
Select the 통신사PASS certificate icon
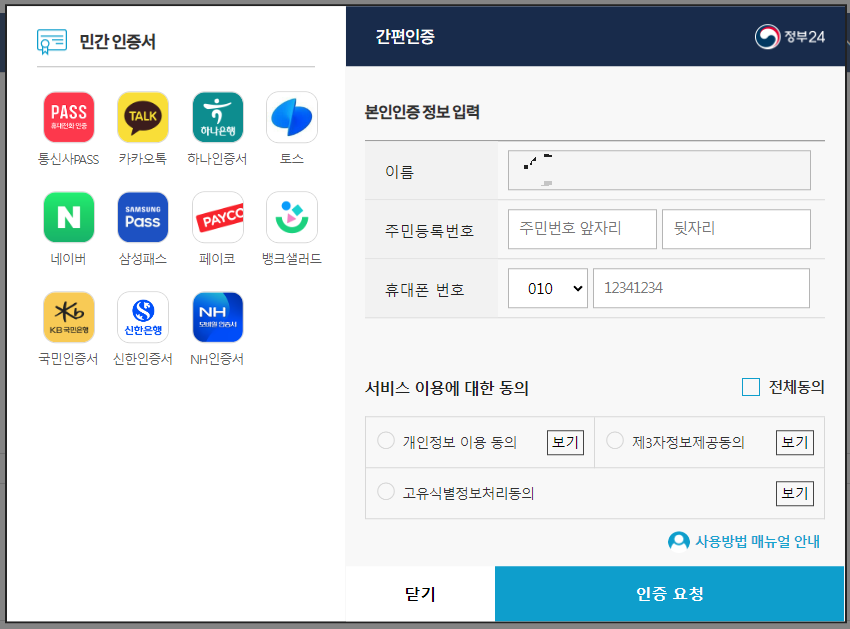coord(69,117)
